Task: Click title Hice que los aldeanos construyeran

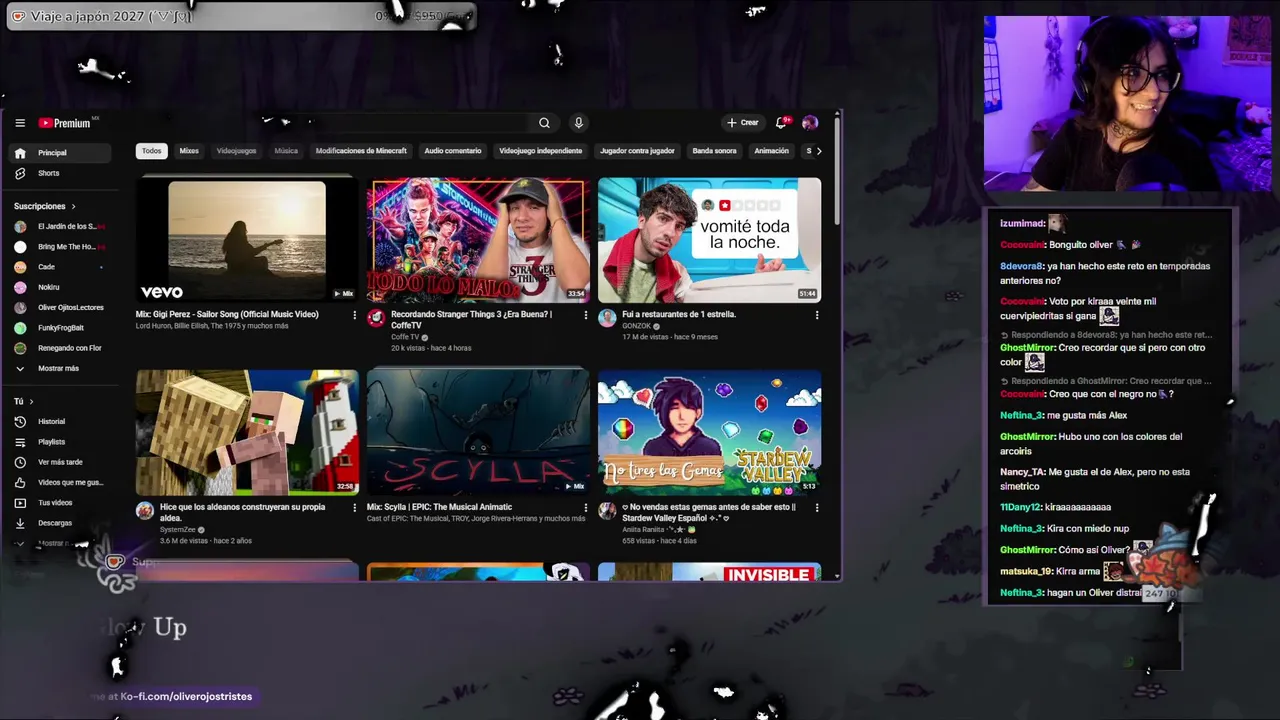Action: [242, 512]
